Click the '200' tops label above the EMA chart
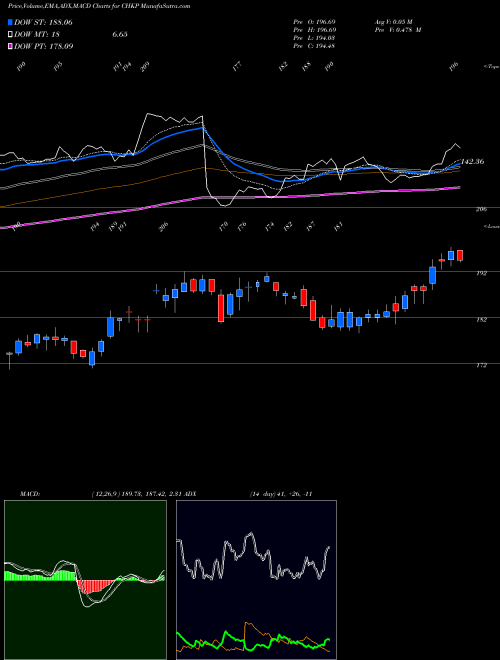The height and width of the screenshot is (660, 500). click(145, 67)
